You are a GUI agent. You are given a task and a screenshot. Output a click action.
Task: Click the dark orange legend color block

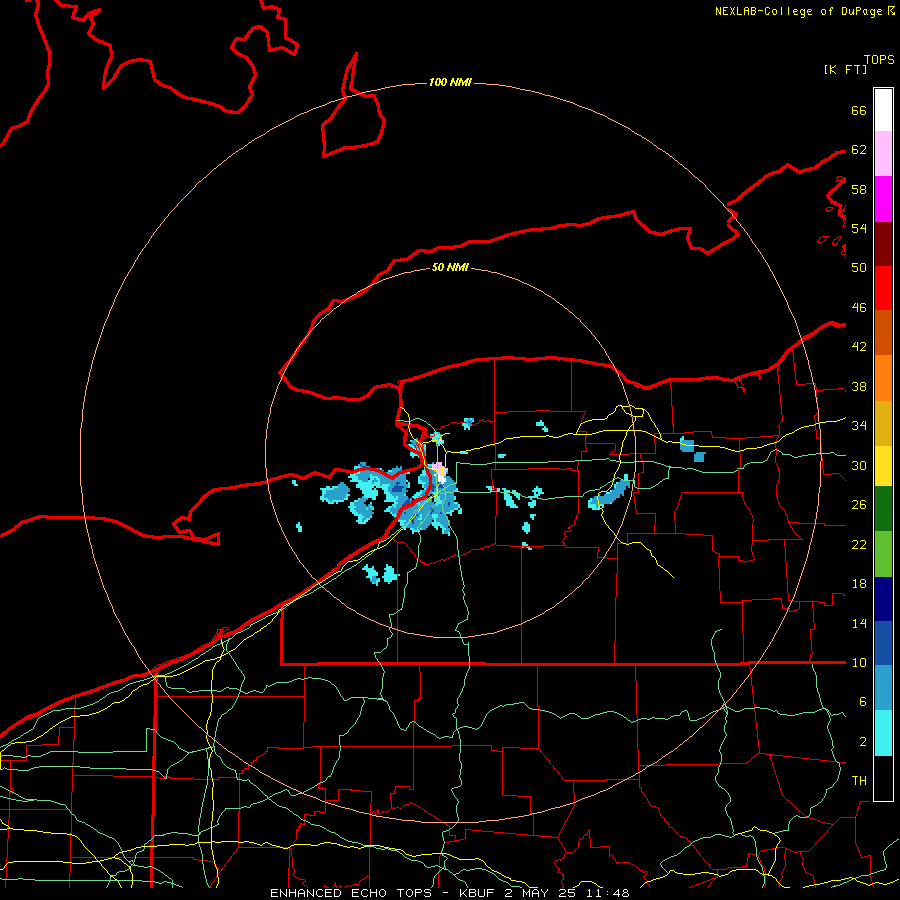pos(883,333)
